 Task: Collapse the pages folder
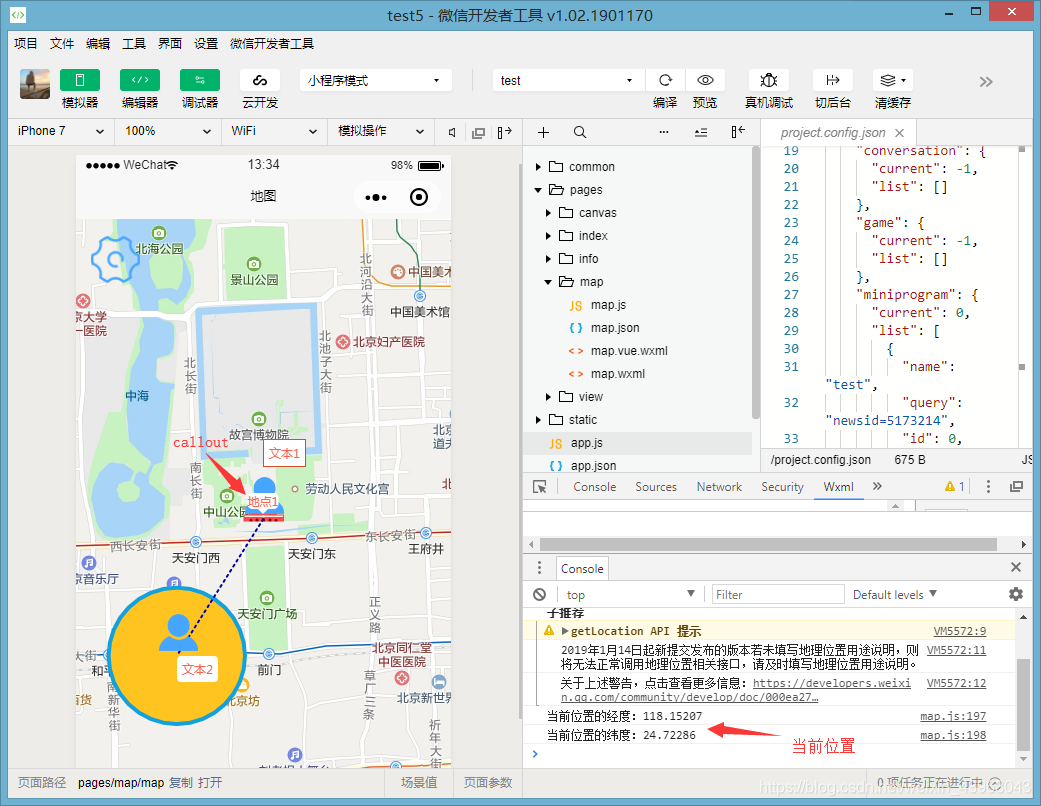point(538,190)
